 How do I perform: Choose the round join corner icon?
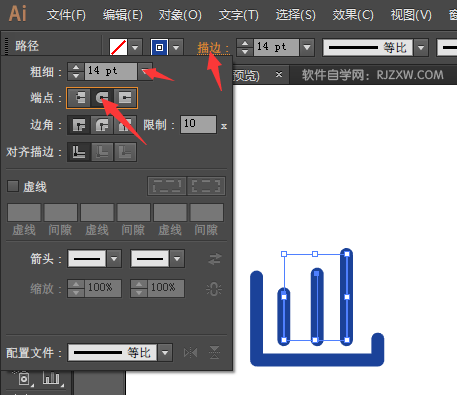coord(102,125)
